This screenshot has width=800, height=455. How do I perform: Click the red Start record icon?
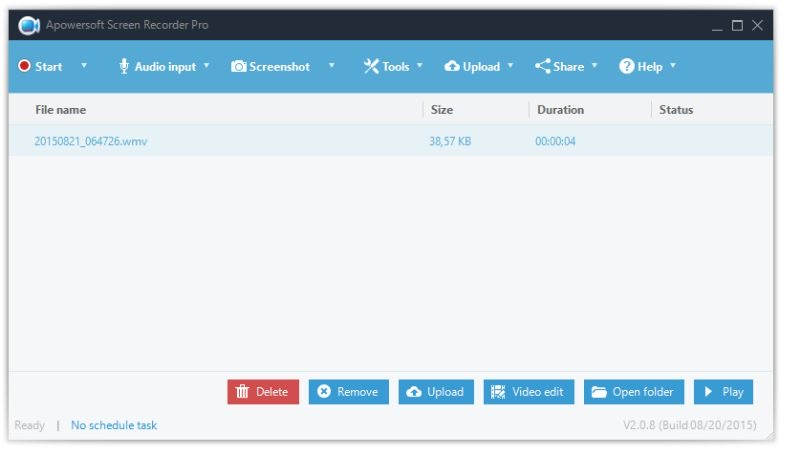tap(24, 66)
